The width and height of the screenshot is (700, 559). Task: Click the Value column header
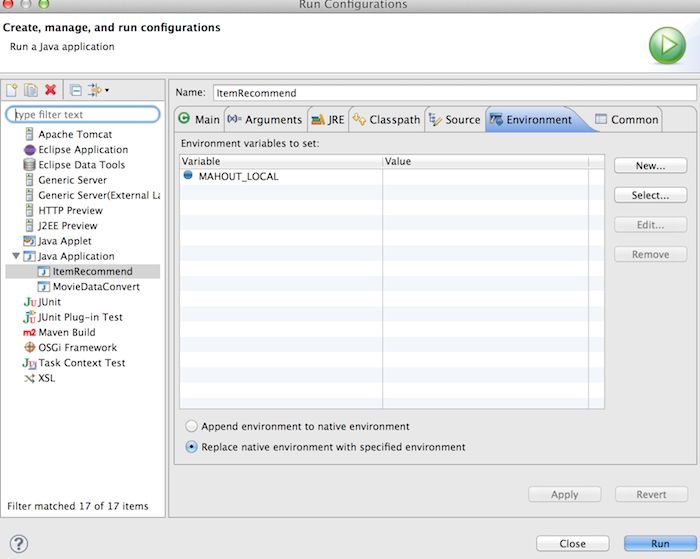(486, 161)
